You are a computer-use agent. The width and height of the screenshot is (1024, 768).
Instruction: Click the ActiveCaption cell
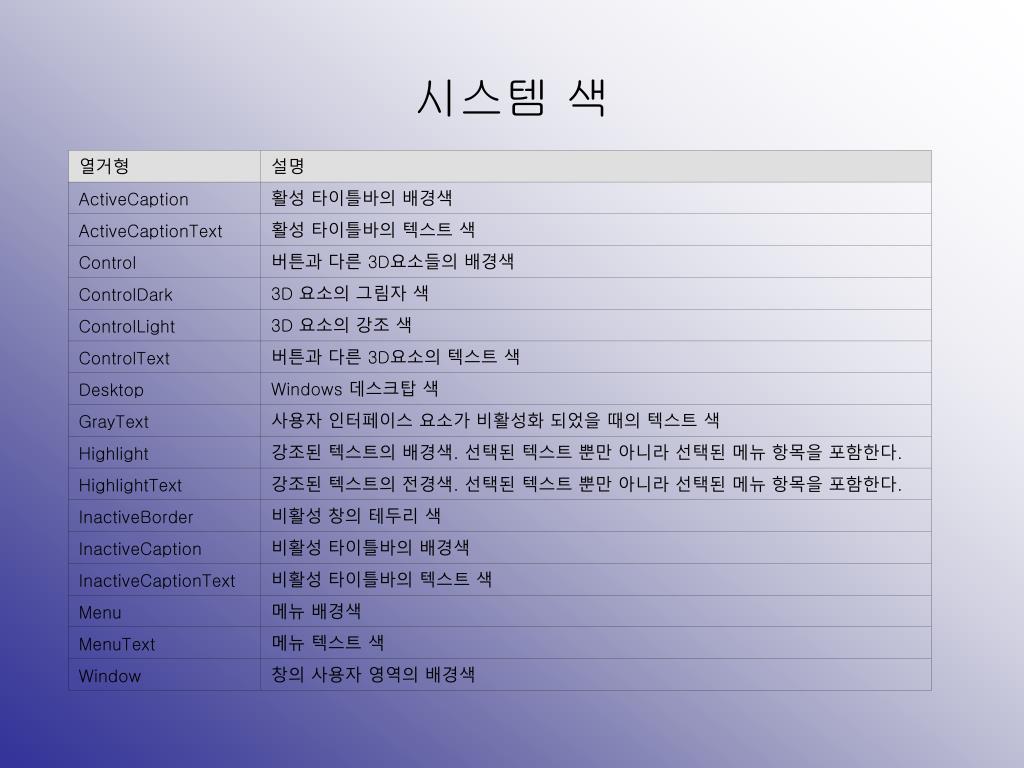[x=165, y=199]
